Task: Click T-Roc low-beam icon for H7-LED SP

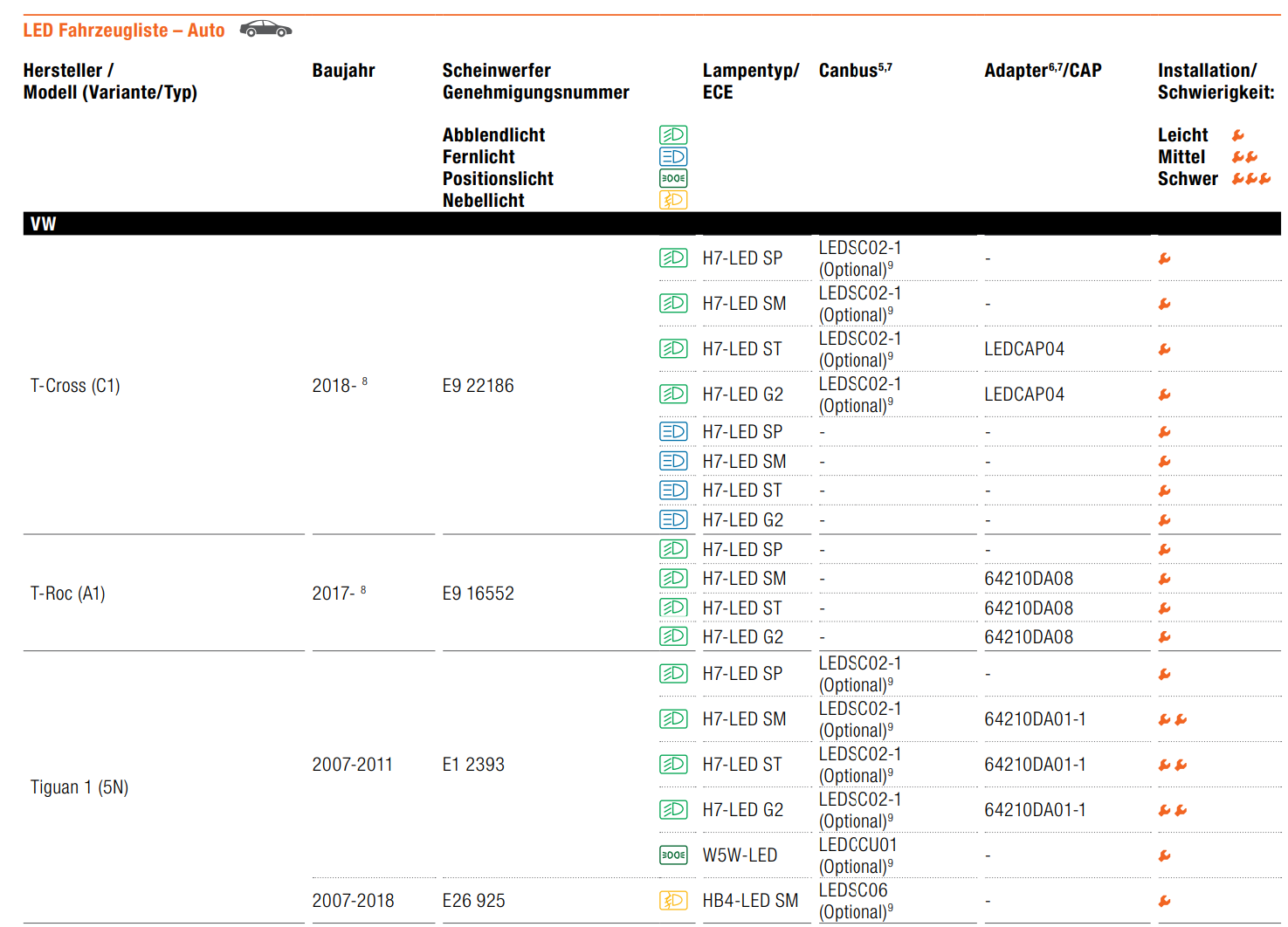Action: tap(673, 549)
